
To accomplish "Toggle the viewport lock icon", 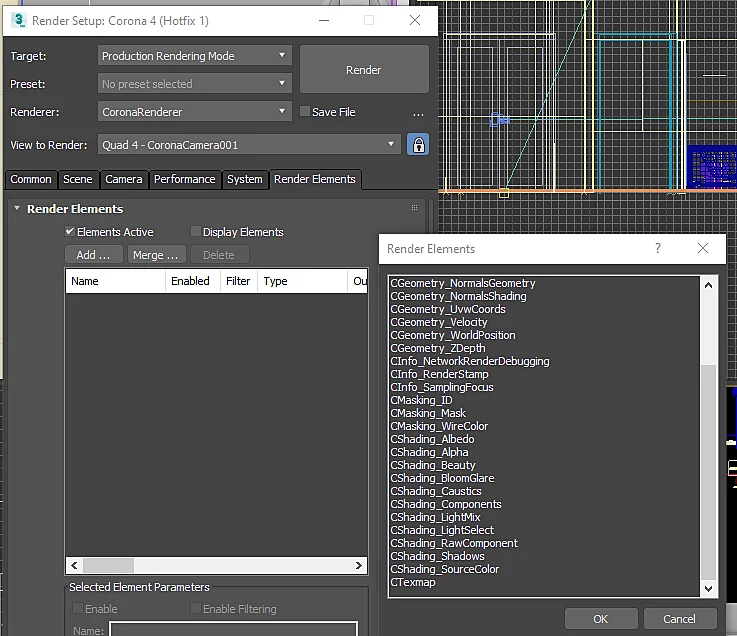I will [418, 145].
